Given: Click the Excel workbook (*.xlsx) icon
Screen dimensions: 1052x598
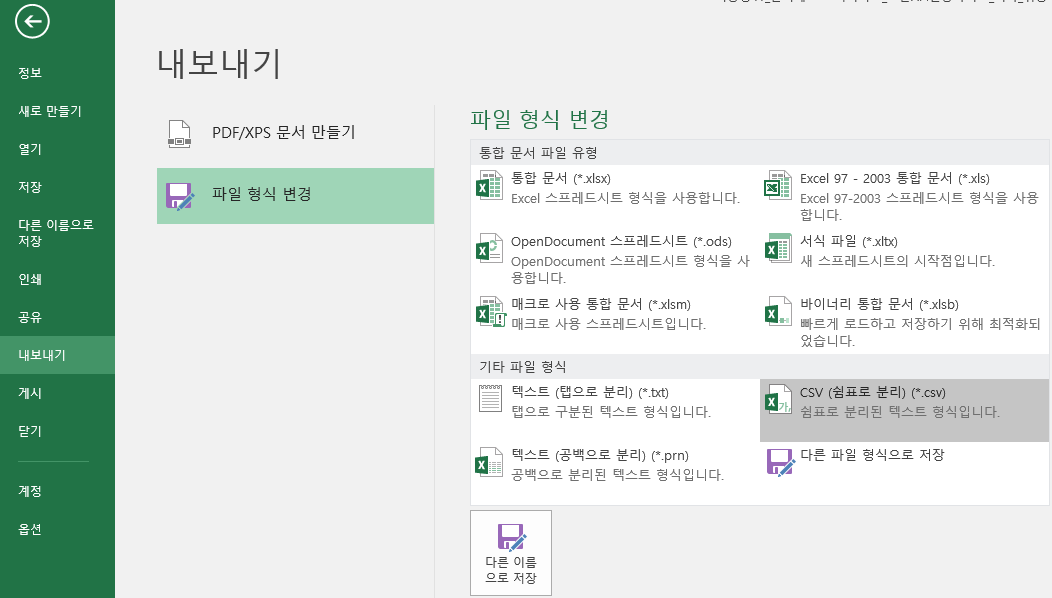Looking at the screenshot, I should [490, 186].
